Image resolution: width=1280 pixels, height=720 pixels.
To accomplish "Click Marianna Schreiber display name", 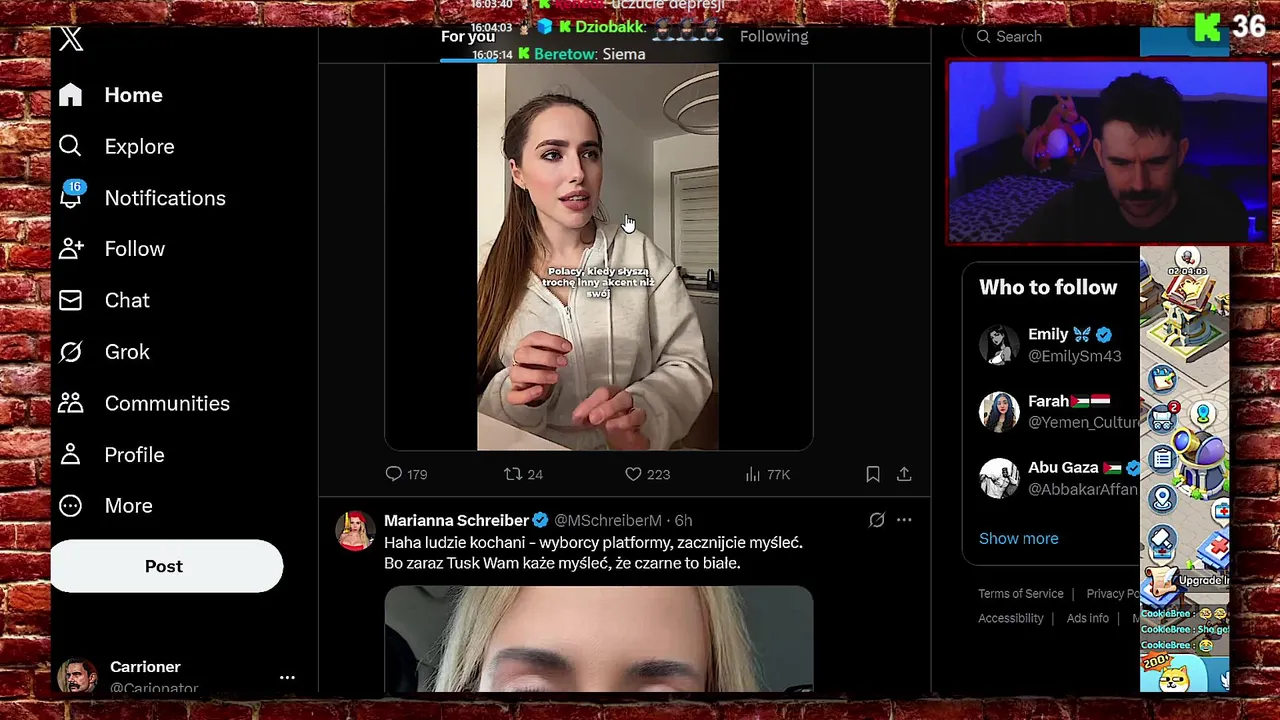I will pos(456,520).
